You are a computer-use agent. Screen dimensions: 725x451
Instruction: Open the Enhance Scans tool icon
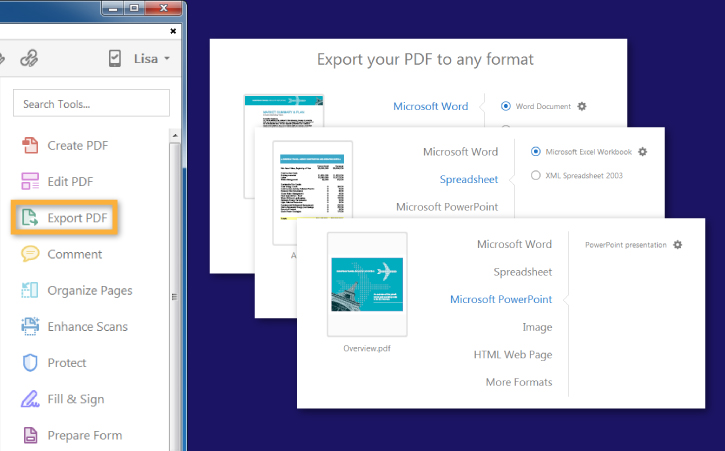click(30, 326)
